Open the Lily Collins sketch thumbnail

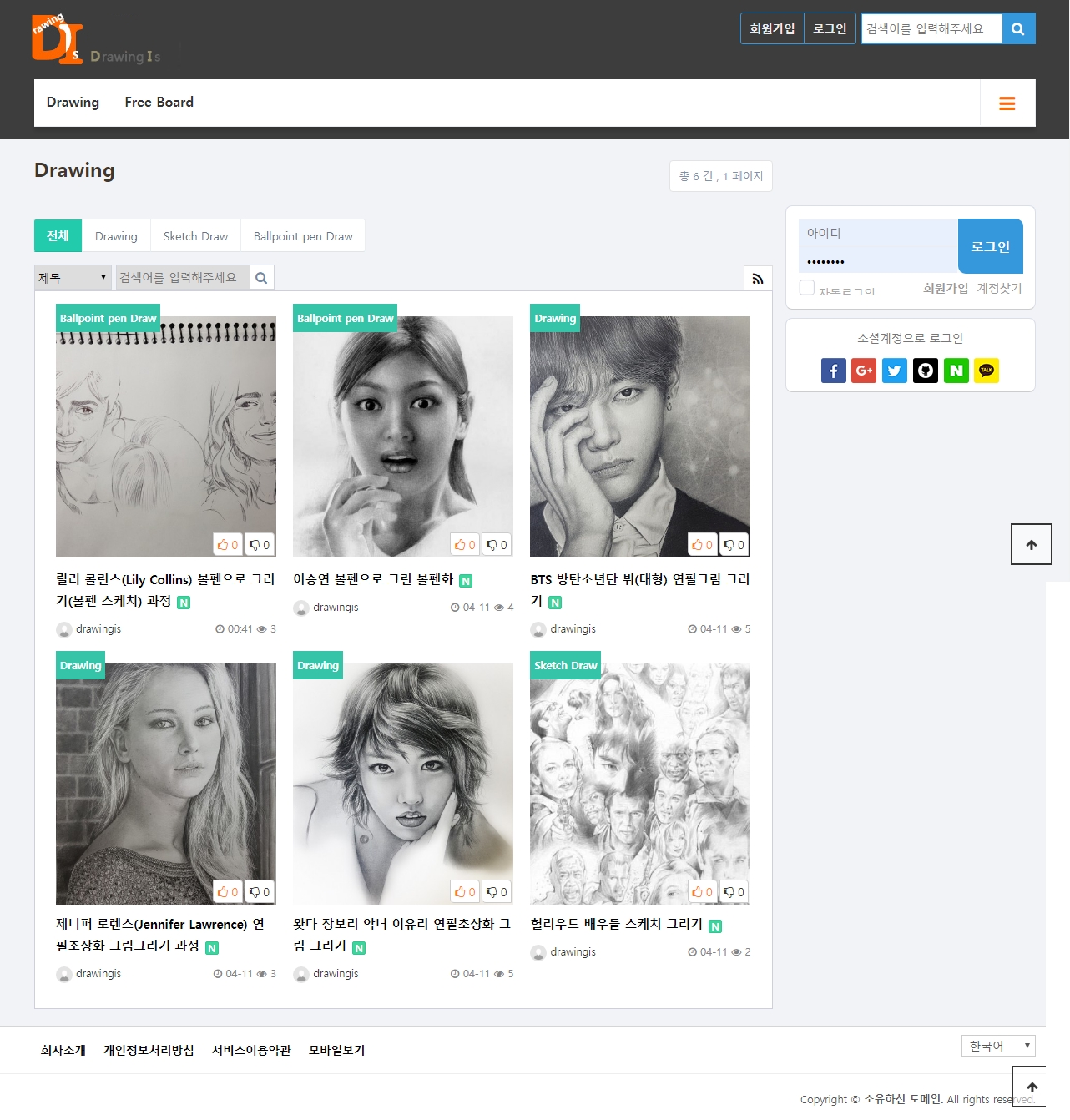[166, 436]
